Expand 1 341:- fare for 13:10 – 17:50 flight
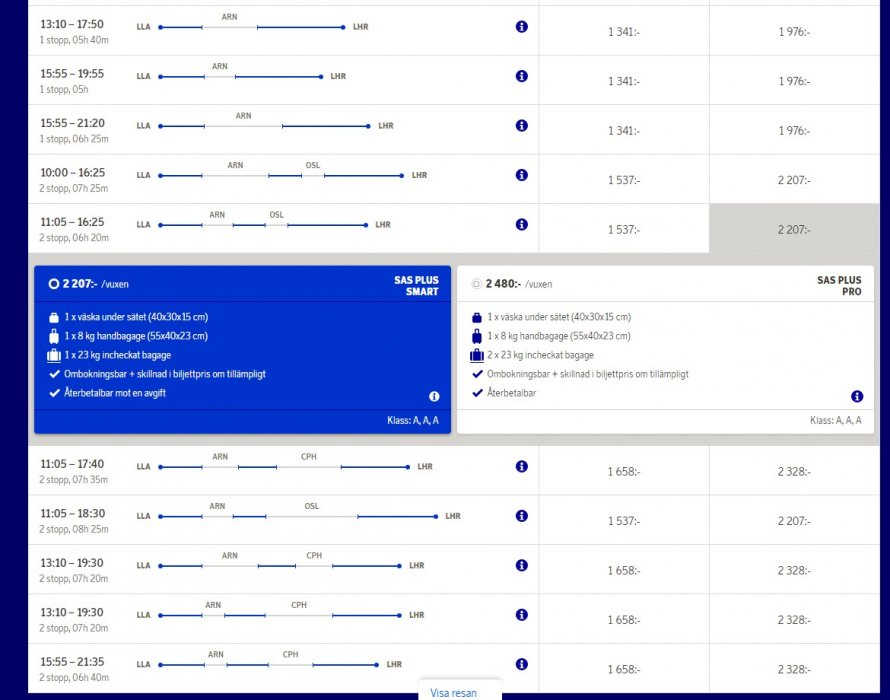This screenshot has height=700, width=890. [623, 31]
